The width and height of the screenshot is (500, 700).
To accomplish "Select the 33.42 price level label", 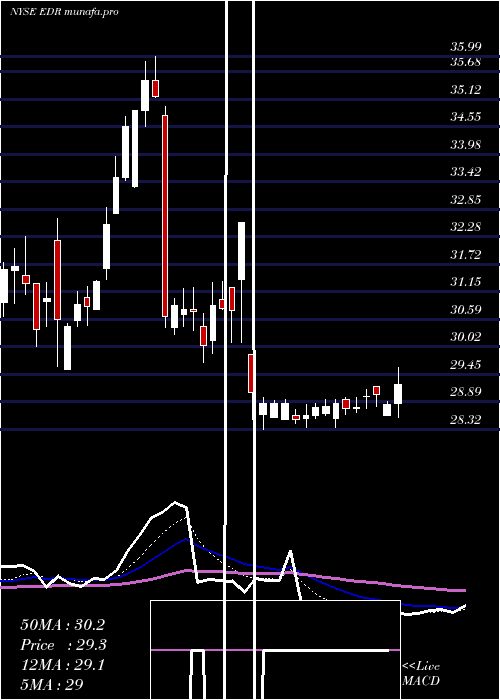I will pyautogui.click(x=465, y=172).
